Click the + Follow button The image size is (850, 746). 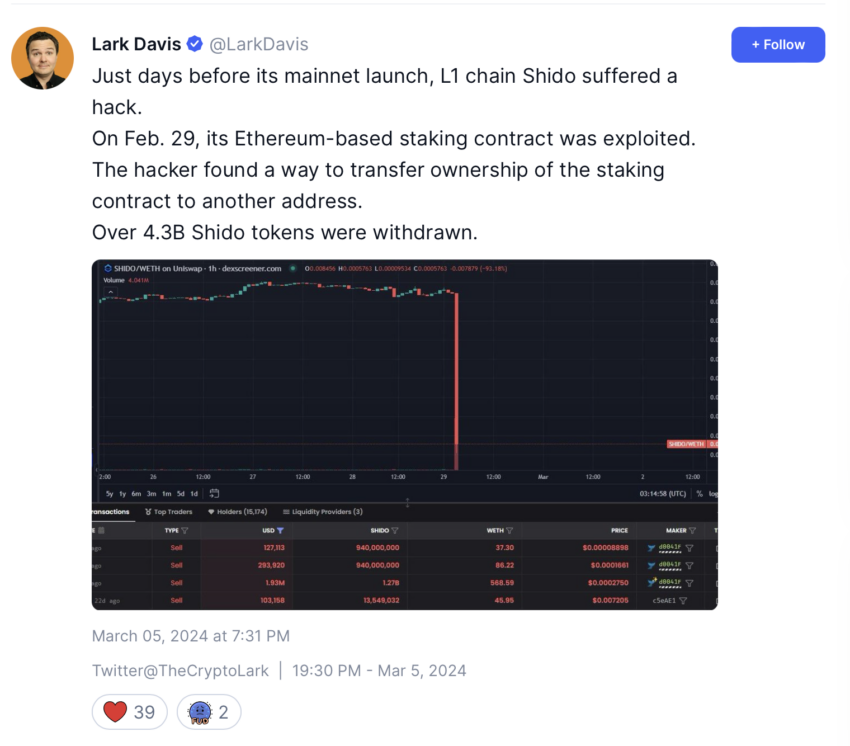tap(777, 44)
